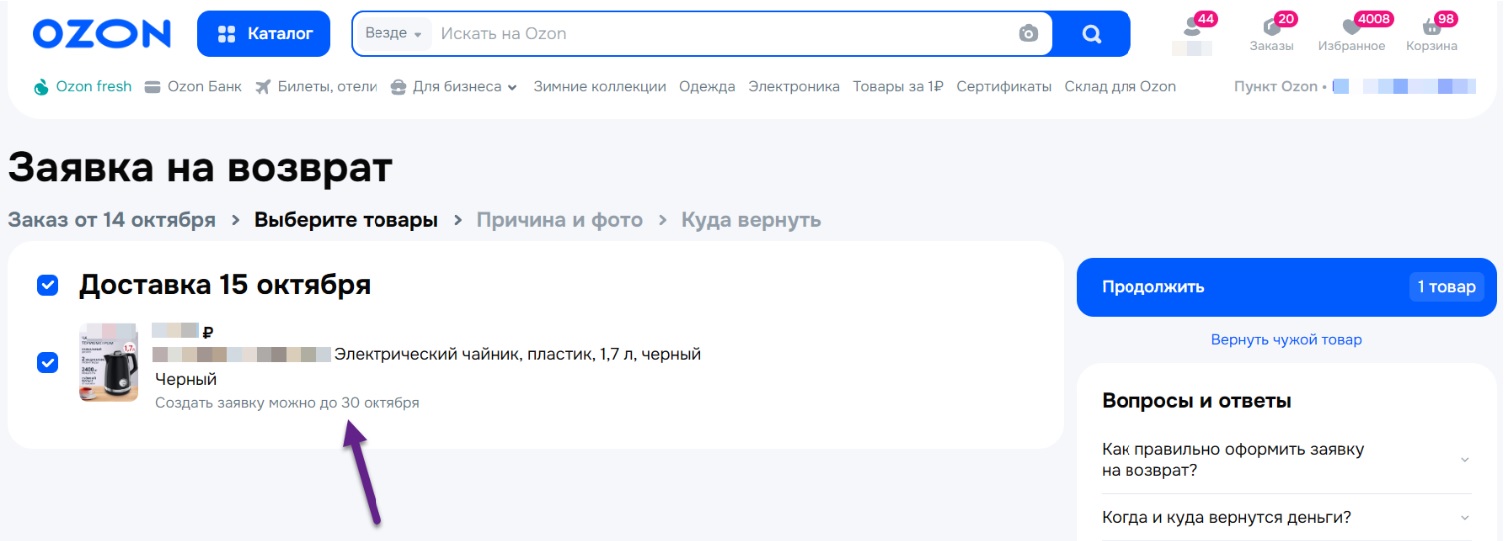Open Заказы orders icon

pos(1272,34)
